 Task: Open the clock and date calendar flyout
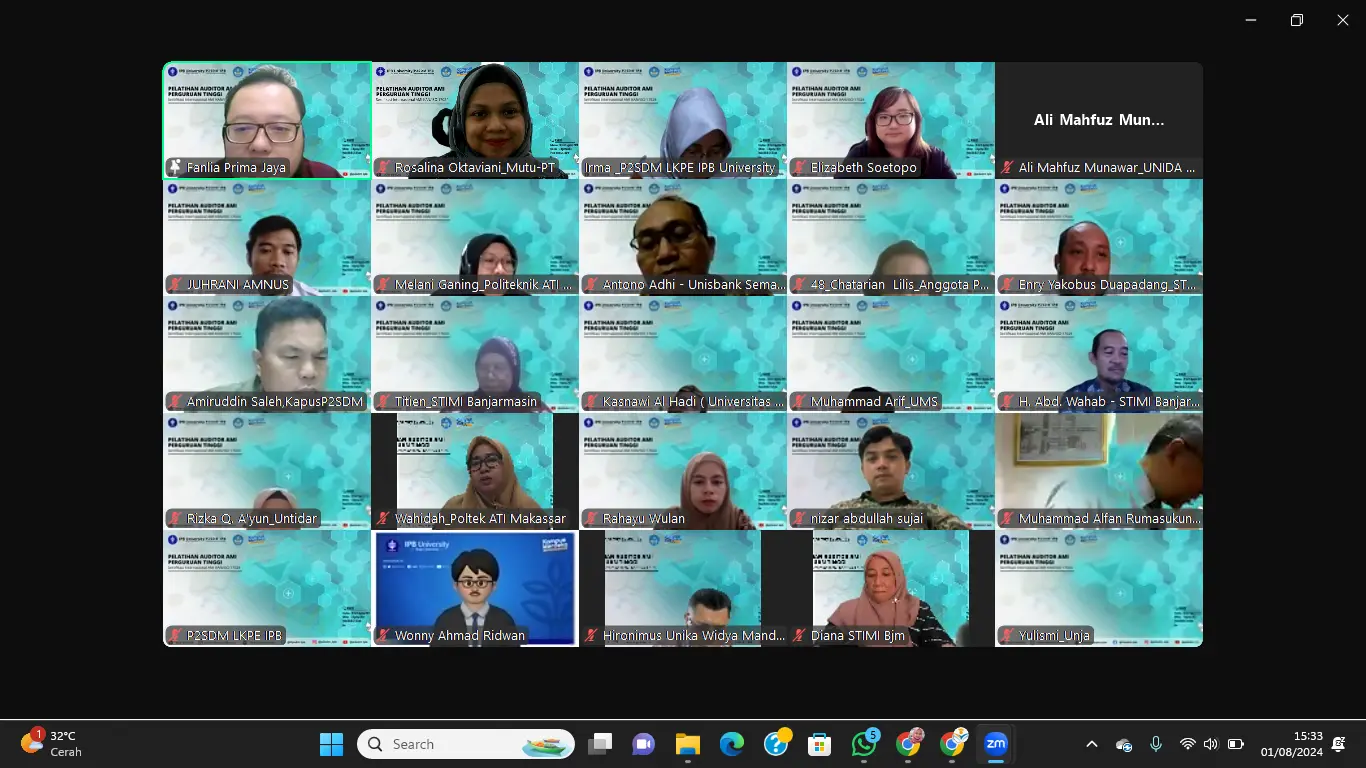pyautogui.click(x=1291, y=744)
